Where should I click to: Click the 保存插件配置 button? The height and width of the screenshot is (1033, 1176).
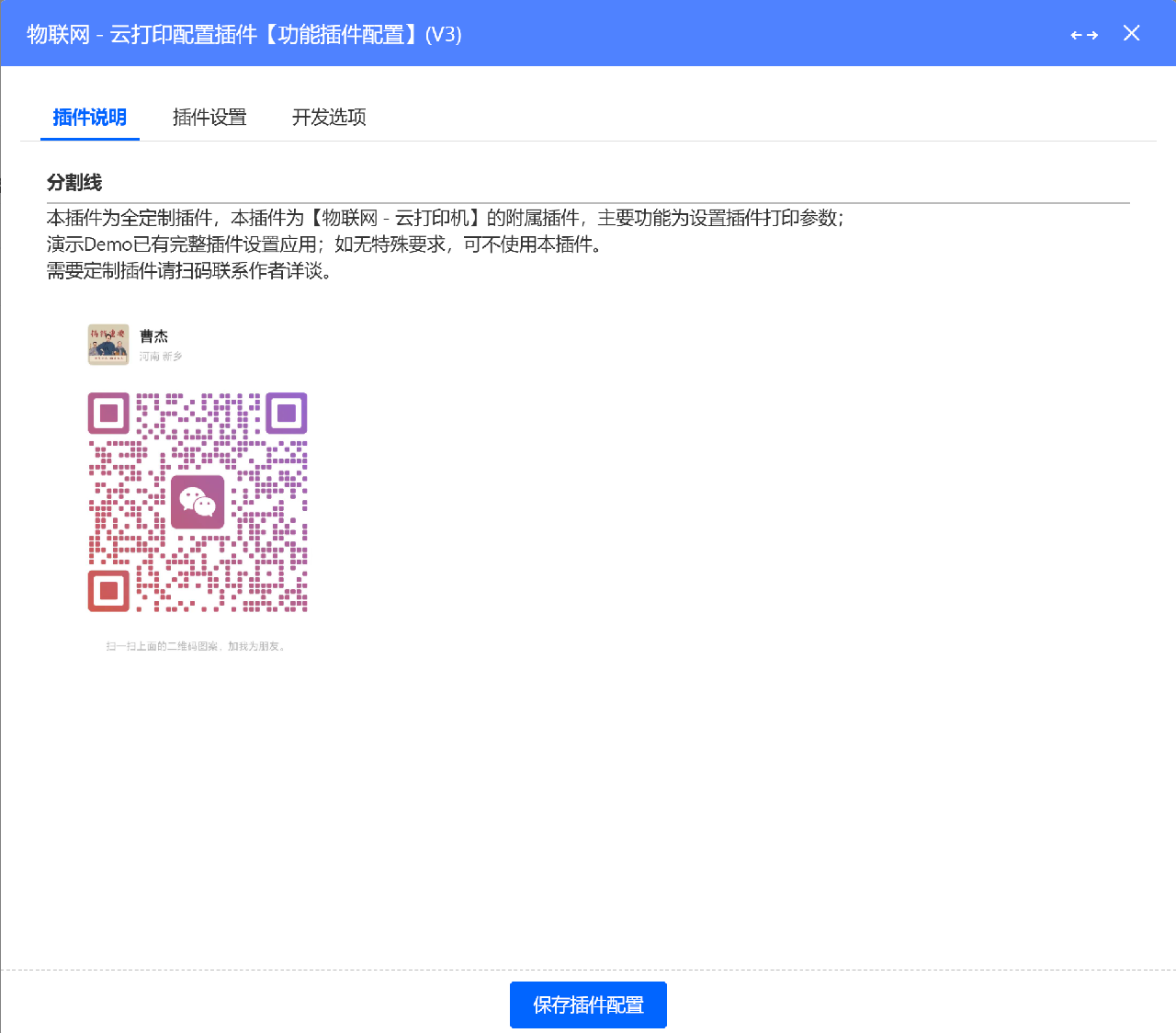(x=588, y=1005)
